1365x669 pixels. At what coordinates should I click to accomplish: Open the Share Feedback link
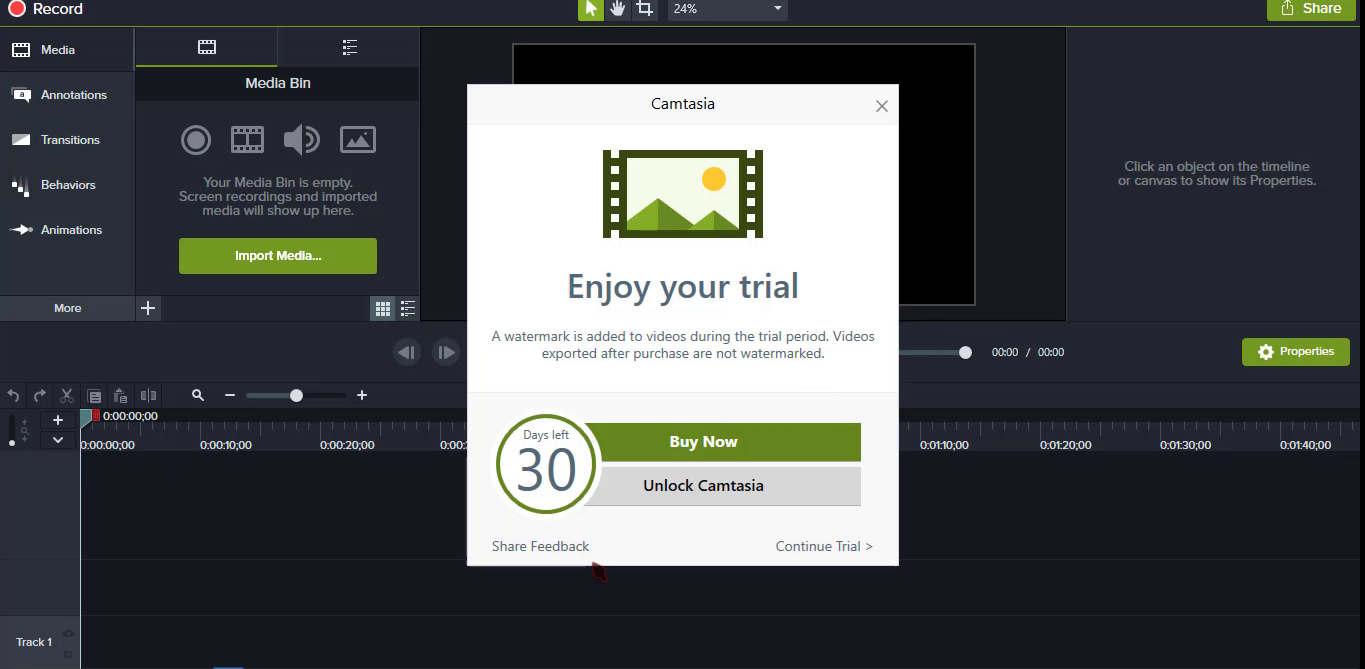pos(540,546)
